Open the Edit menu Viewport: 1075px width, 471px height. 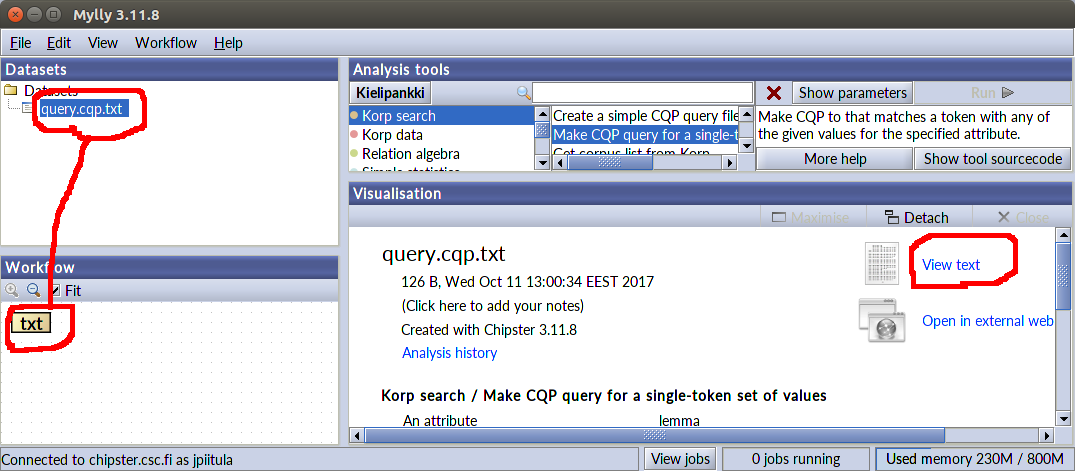(59, 43)
